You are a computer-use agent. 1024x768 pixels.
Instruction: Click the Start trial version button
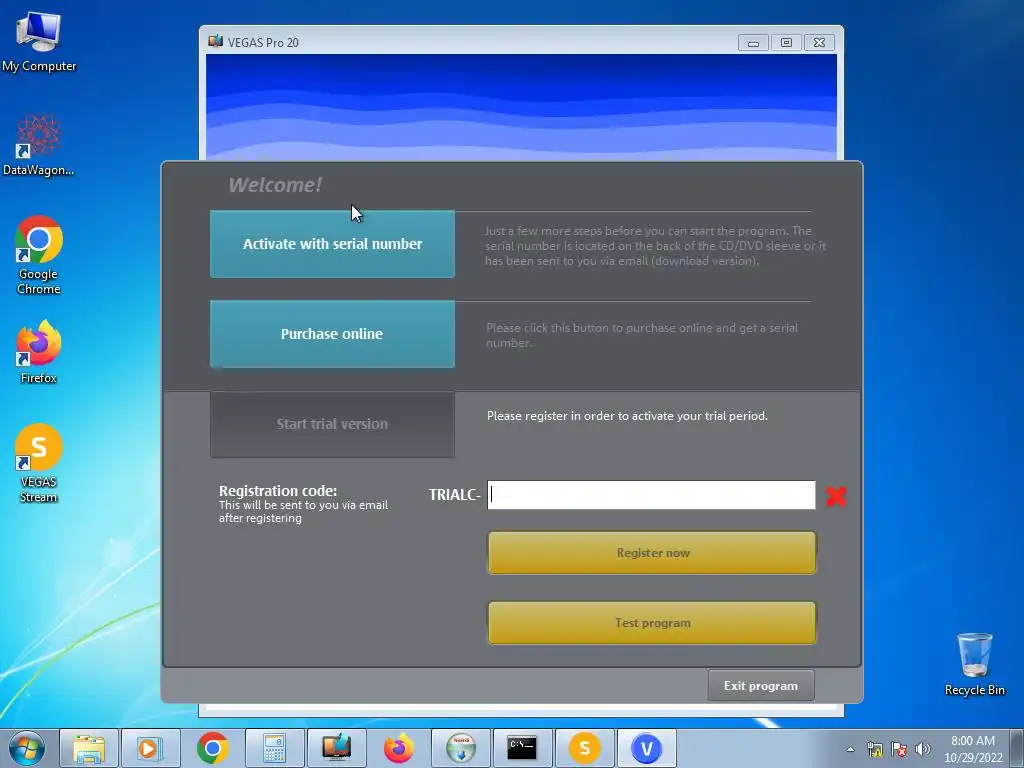pyautogui.click(x=332, y=424)
